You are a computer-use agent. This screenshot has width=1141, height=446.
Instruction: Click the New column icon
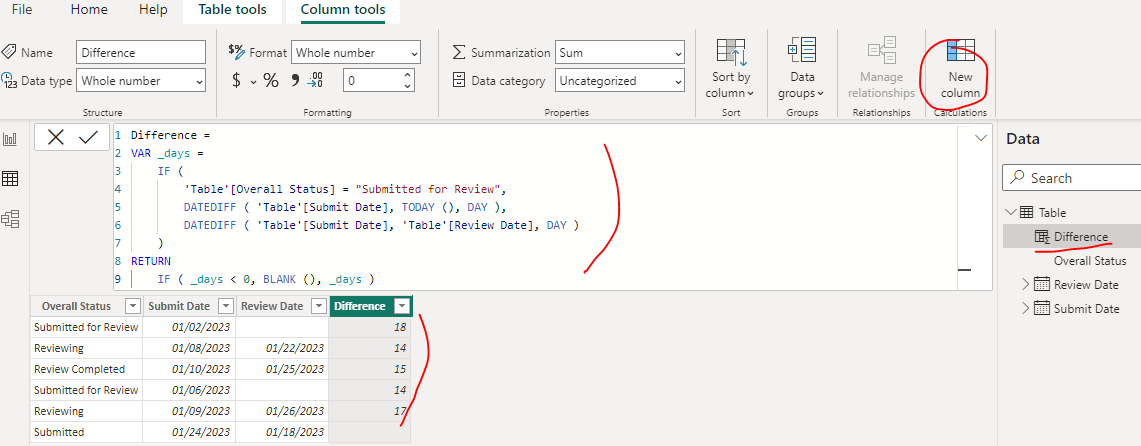[961, 50]
